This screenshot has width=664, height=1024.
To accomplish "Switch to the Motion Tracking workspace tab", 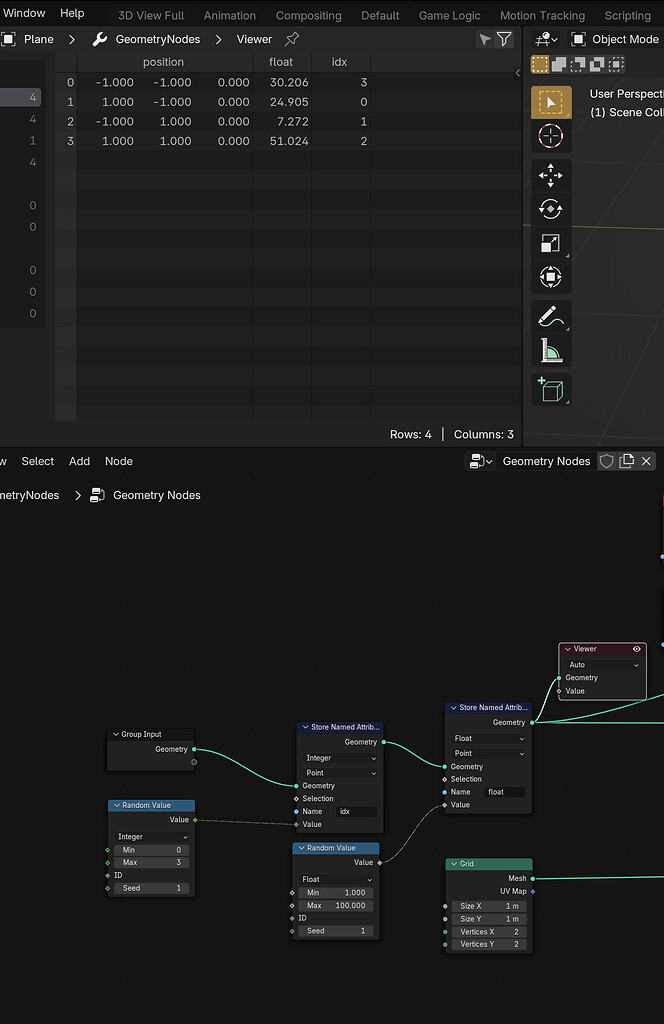I will (542, 16).
